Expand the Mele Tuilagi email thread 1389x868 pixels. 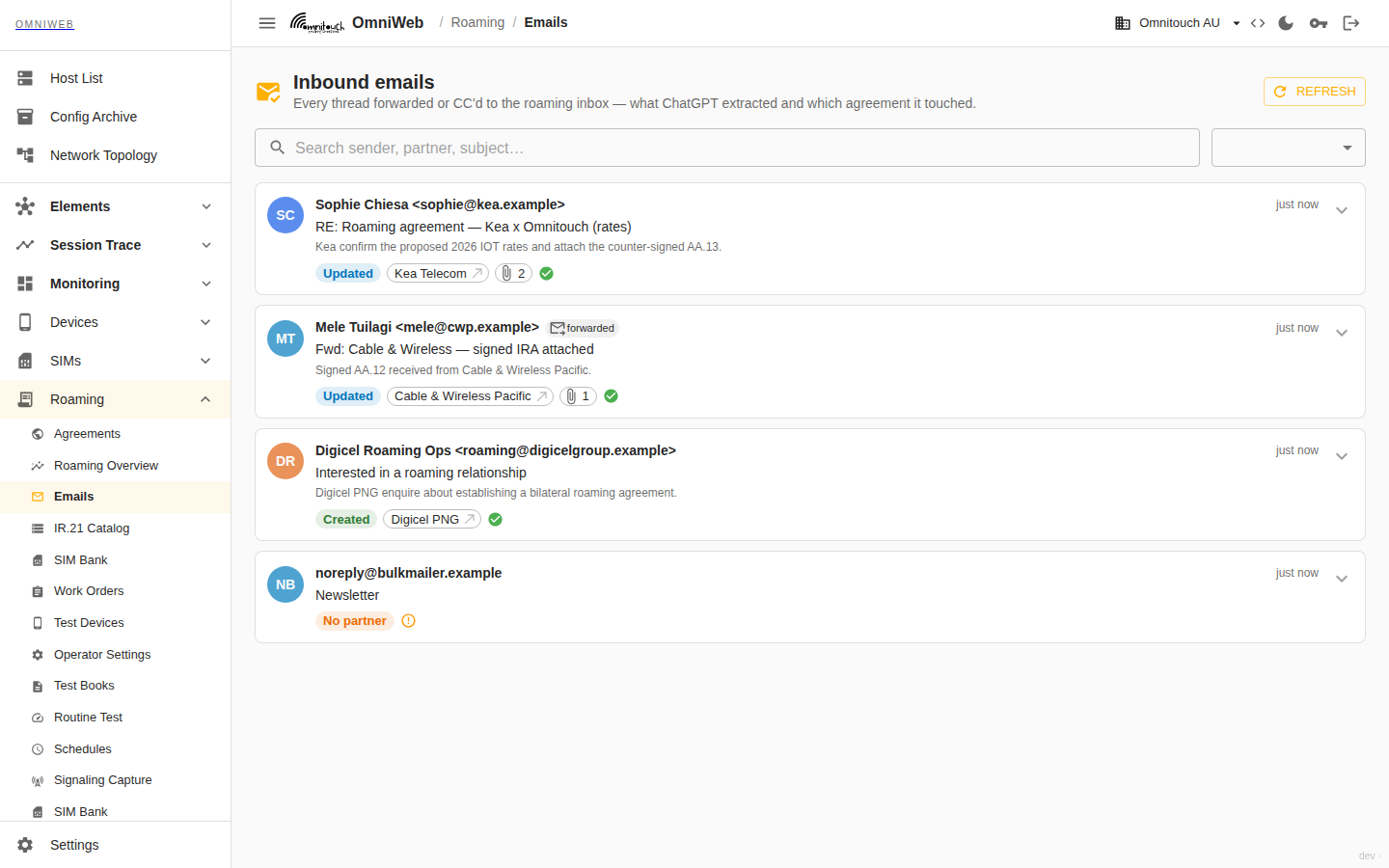[x=1342, y=333]
